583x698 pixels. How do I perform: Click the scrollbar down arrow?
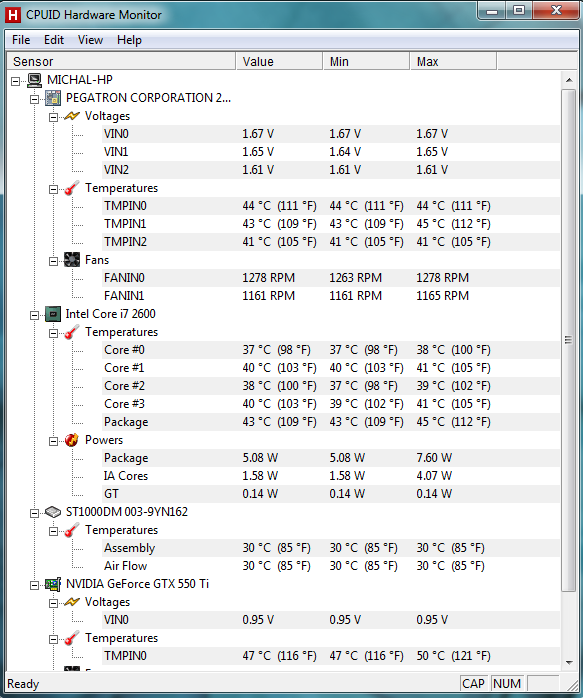(569, 662)
